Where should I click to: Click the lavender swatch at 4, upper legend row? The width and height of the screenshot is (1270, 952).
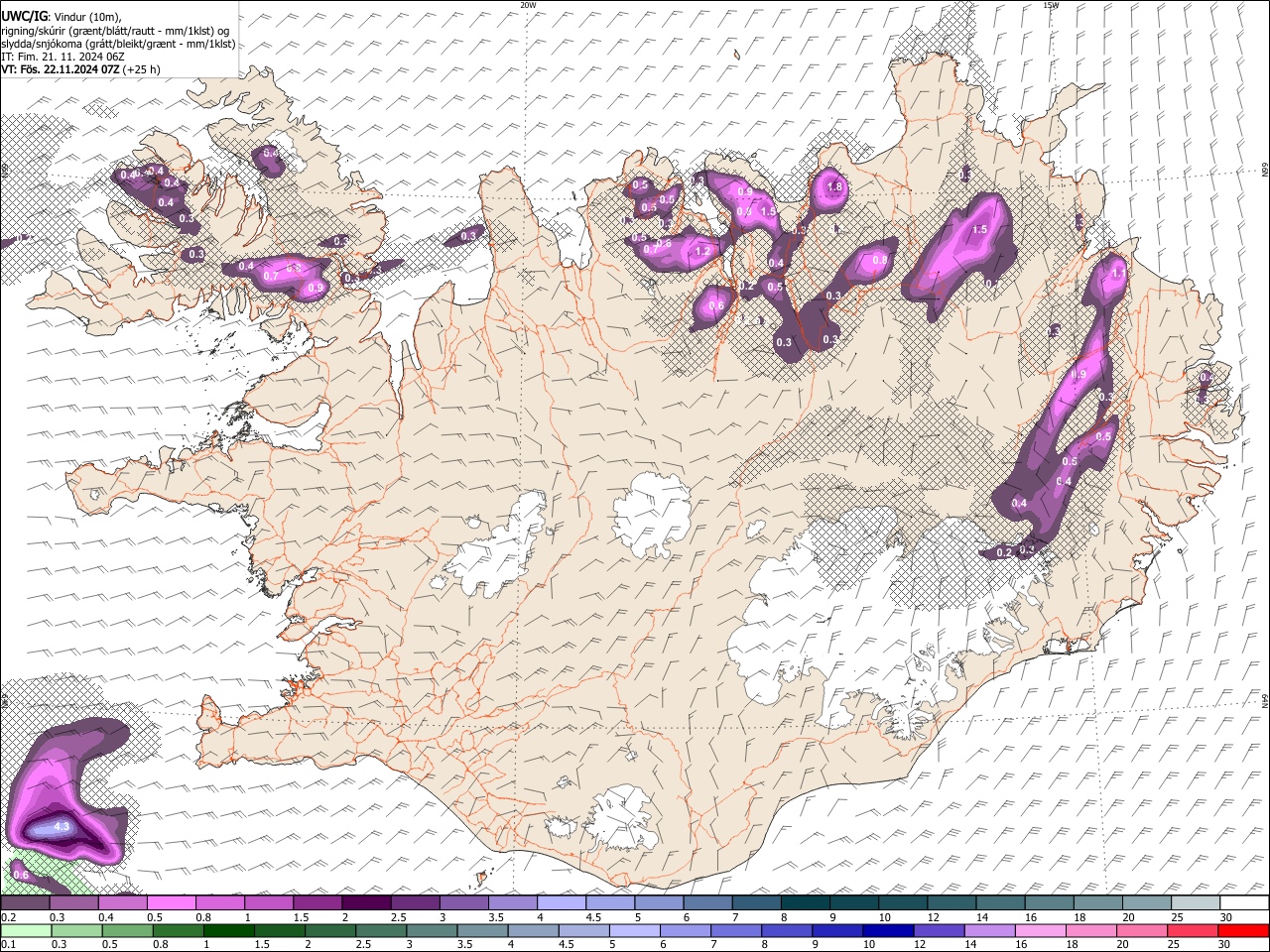click(x=562, y=902)
